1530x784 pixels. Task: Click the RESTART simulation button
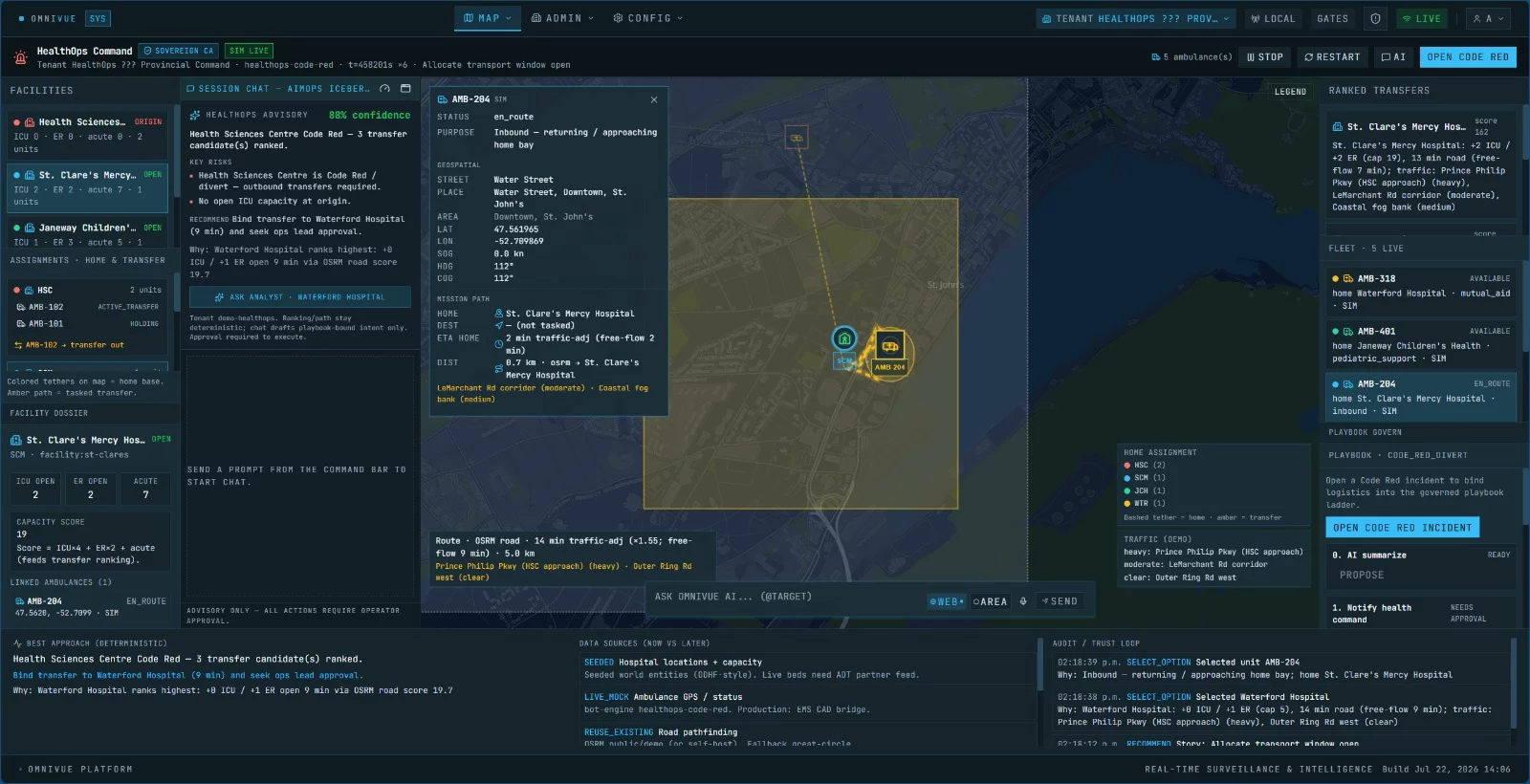pos(1332,57)
